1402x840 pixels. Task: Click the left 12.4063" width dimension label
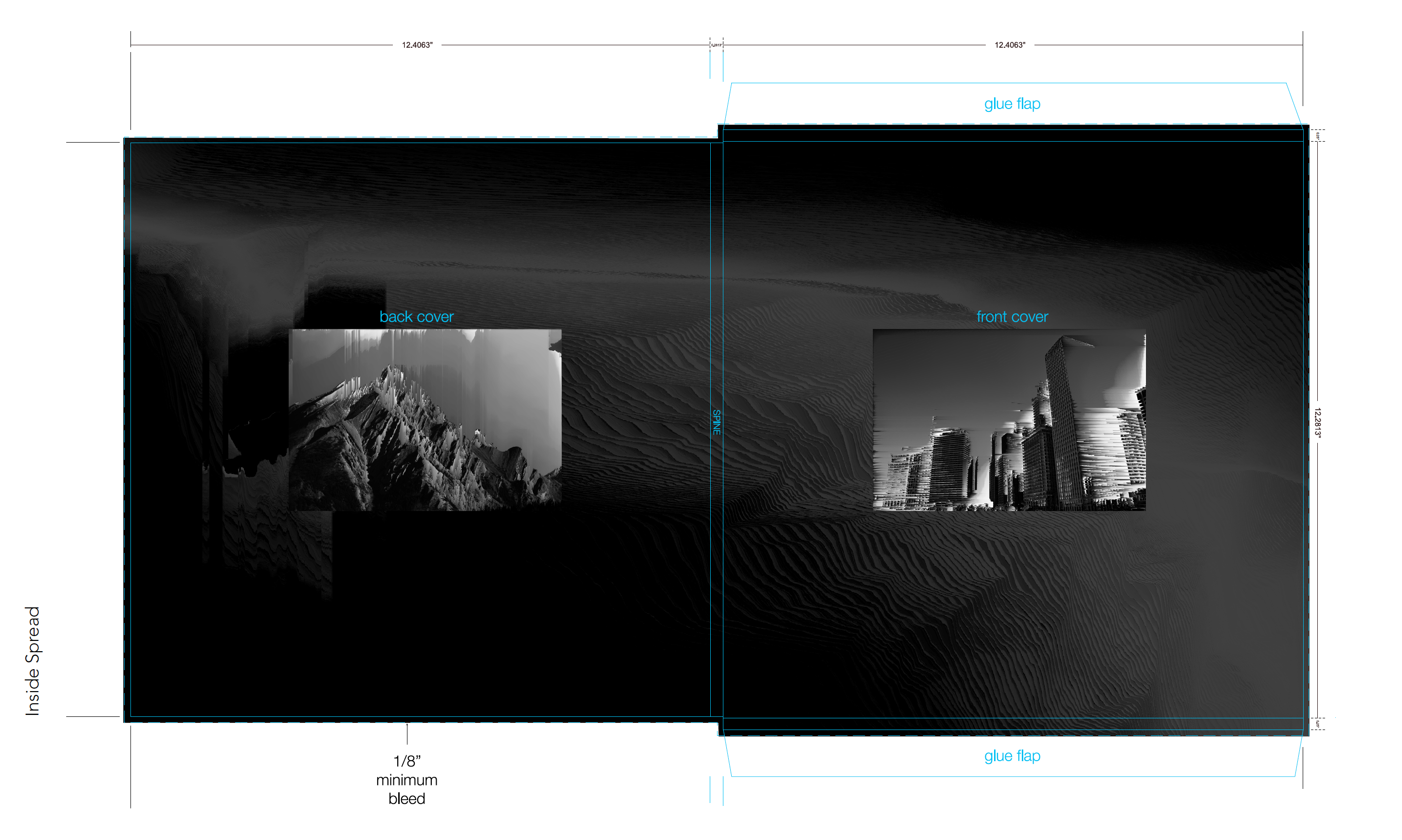[x=417, y=45]
